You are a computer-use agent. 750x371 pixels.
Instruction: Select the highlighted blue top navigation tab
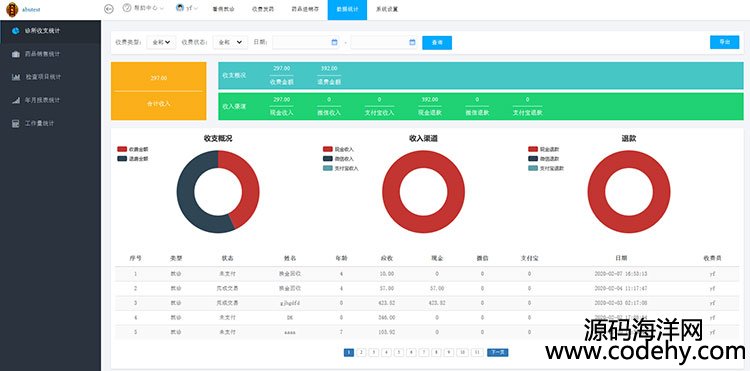click(x=347, y=10)
